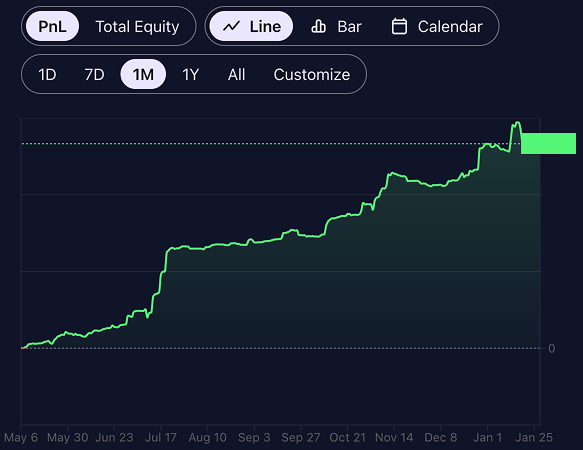This screenshot has height=450, width=583.
Task: Show All time data
Action: click(236, 74)
